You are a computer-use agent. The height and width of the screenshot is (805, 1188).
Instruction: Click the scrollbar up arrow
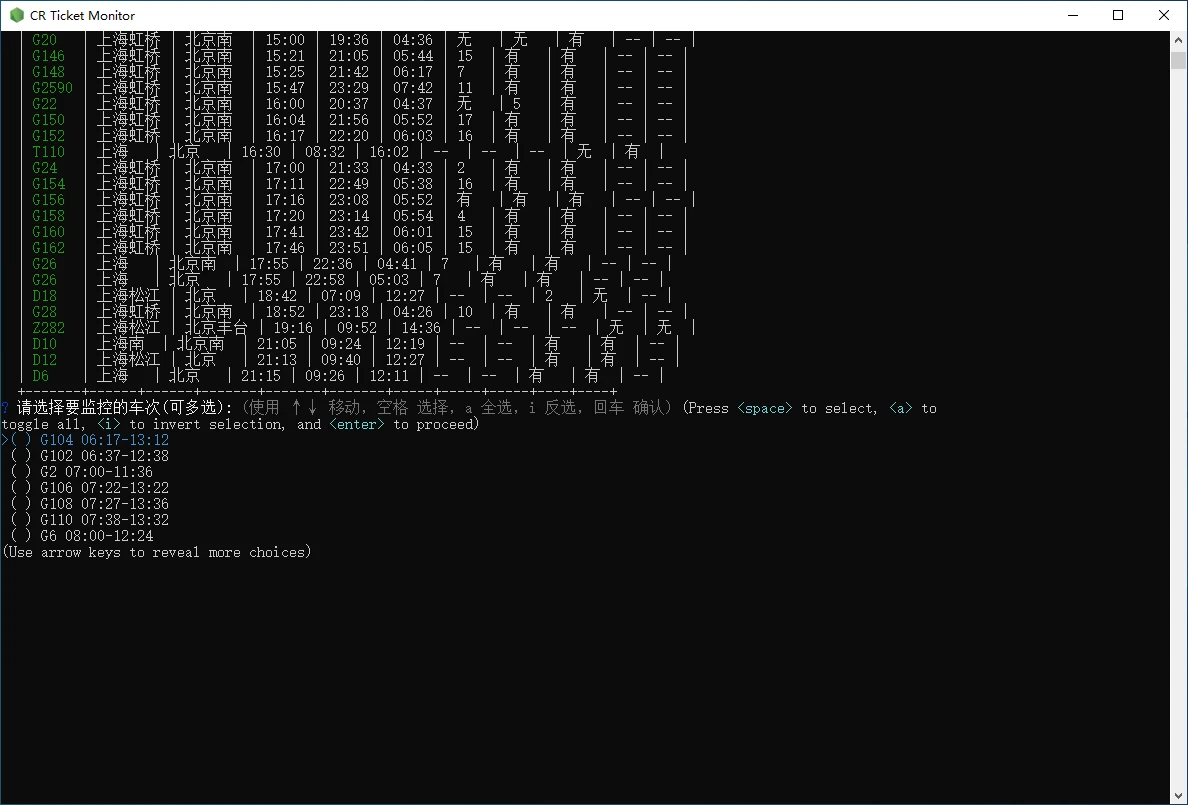[x=1178, y=40]
